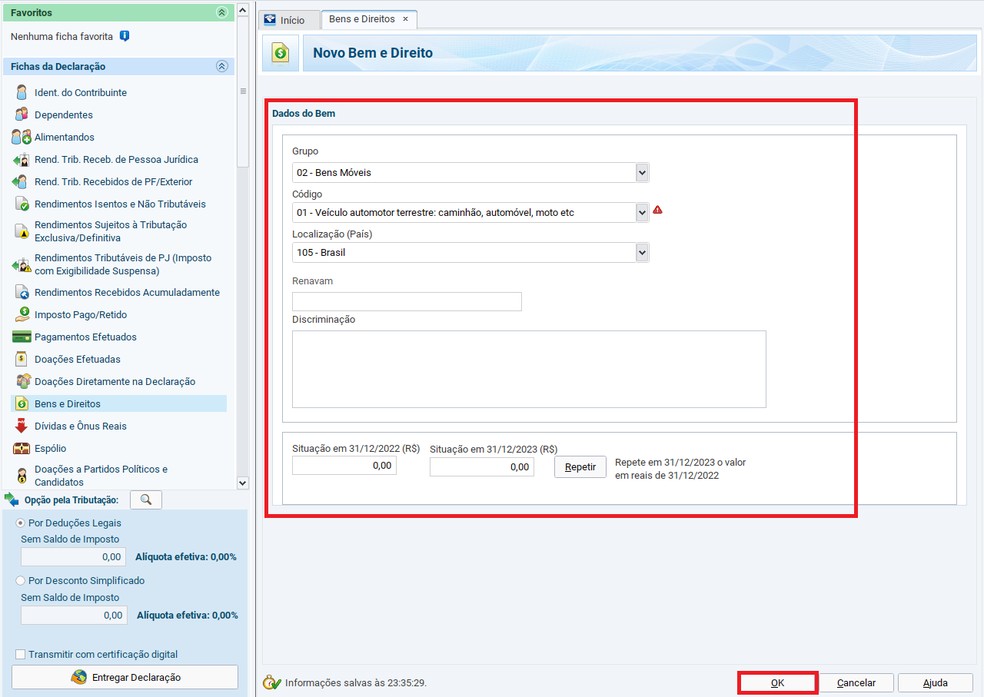Click the sidebar scrollbar down arrow

point(242,483)
